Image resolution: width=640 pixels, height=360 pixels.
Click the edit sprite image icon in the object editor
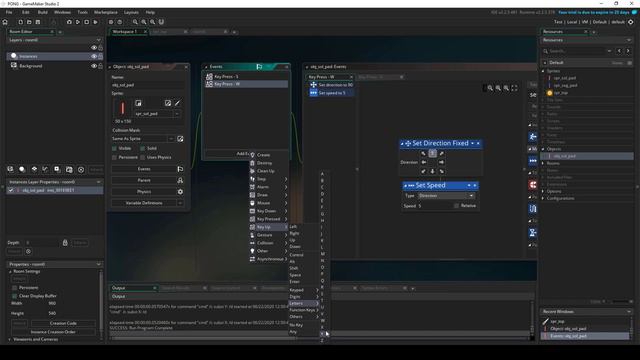[x=168, y=103]
